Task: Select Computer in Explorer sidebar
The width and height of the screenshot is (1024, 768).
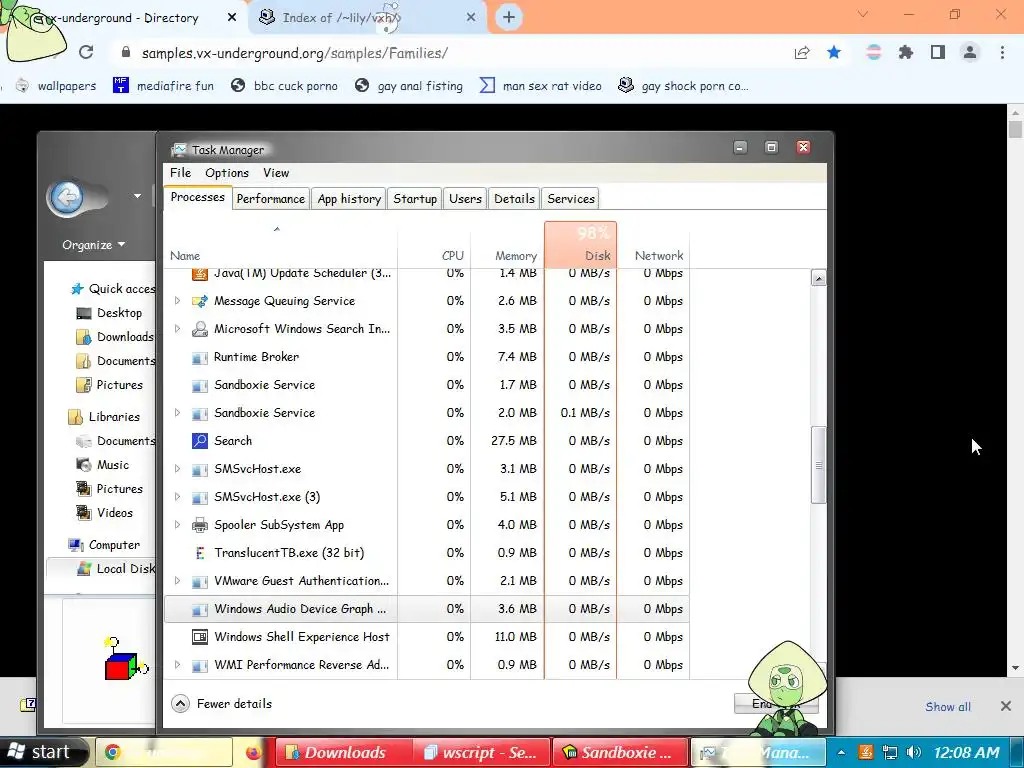Action: tap(104, 545)
